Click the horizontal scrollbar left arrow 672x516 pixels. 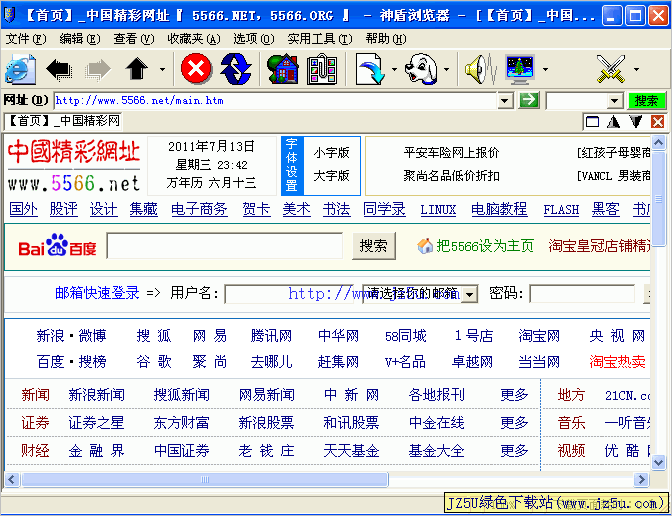point(12,479)
